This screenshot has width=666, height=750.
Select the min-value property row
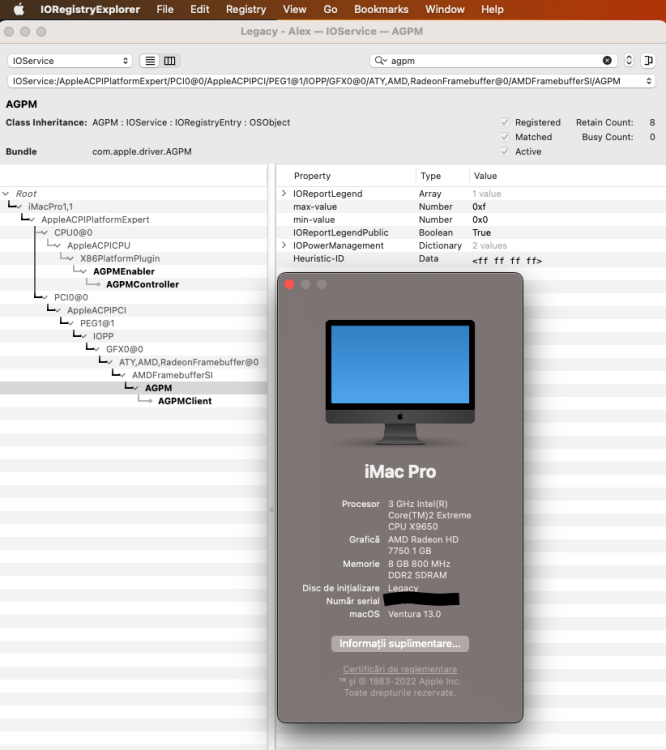pos(471,220)
